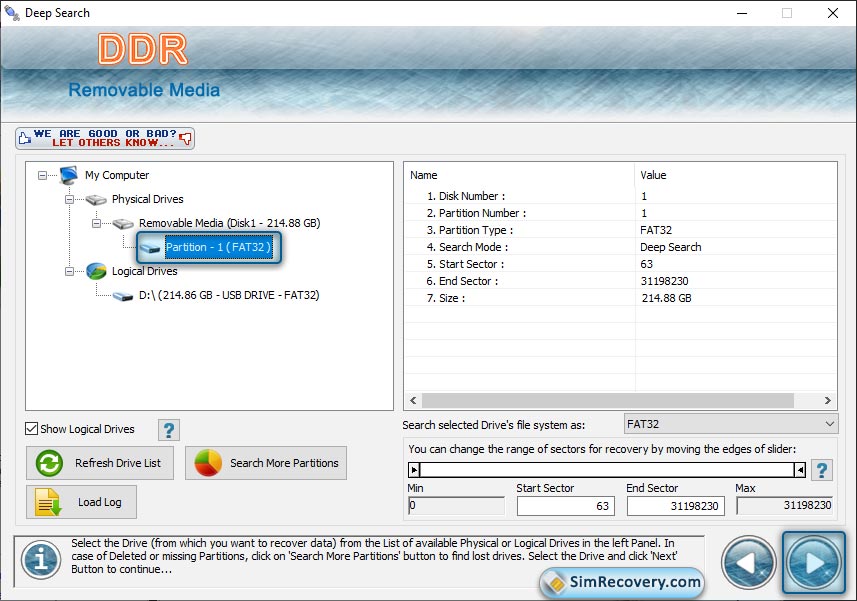The width and height of the screenshot is (857, 601).
Task: Go back with the left arrow button
Action: [x=748, y=562]
